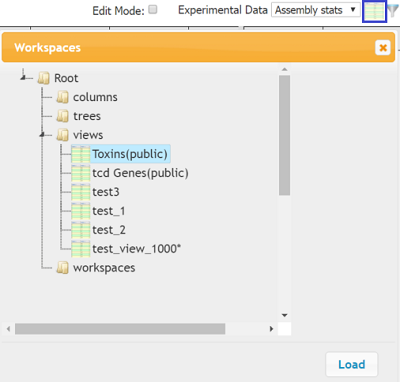Toggle the Edit Mode checkbox
The image size is (400, 382).
pos(153,9)
